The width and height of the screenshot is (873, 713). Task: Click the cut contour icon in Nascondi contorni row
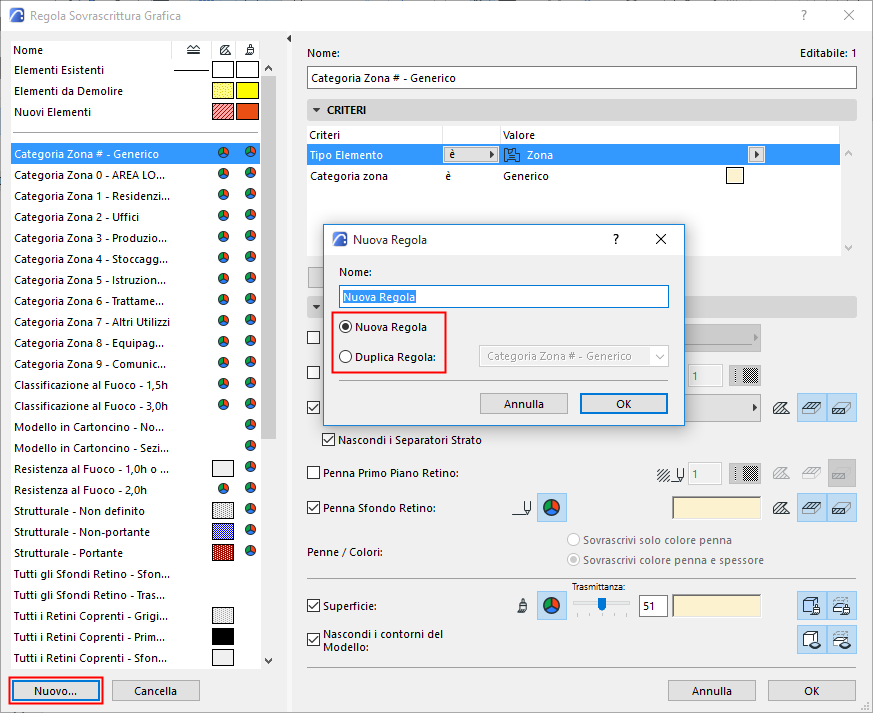[x=841, y=640]
